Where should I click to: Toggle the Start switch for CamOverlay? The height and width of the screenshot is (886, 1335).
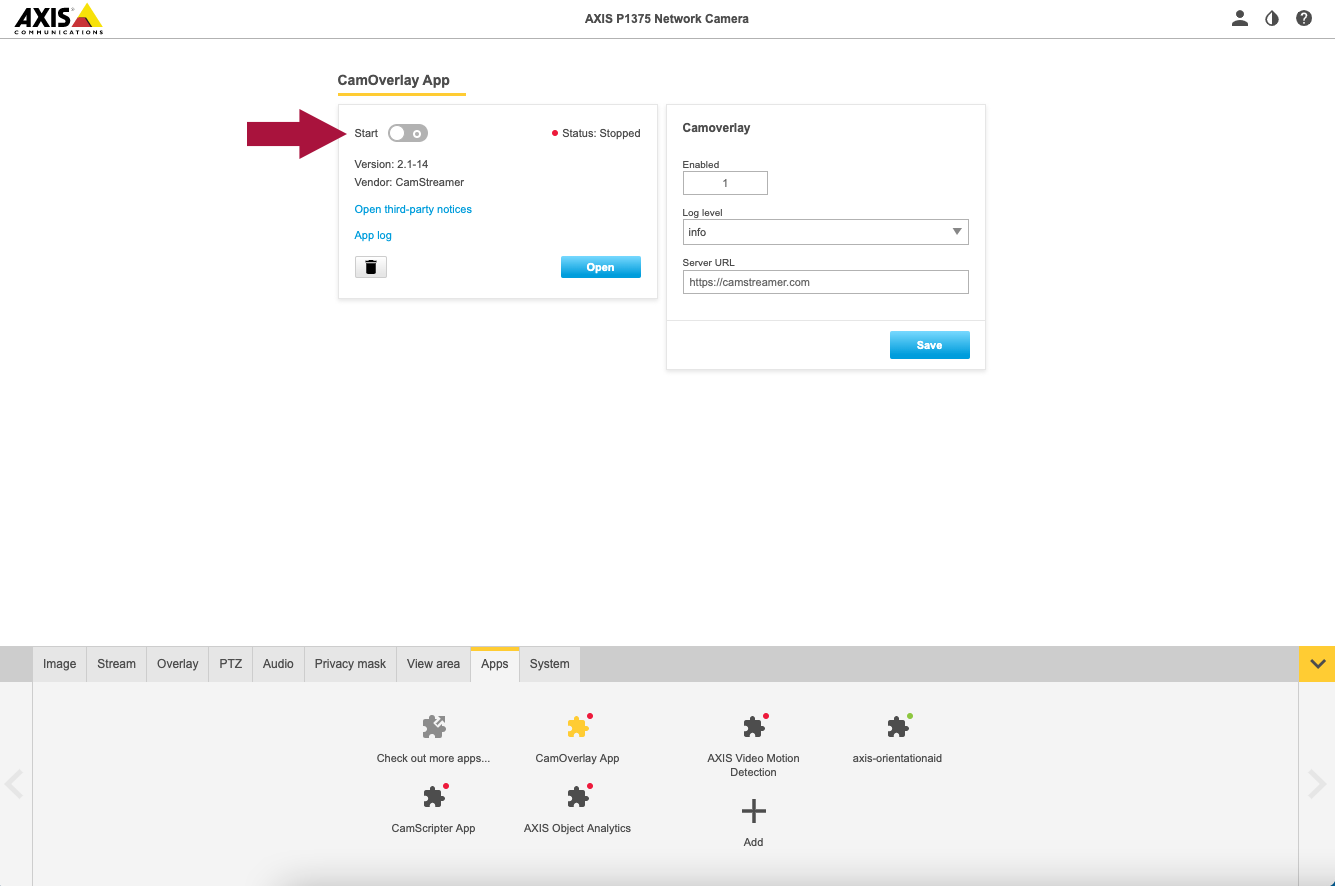click(408, 133)
